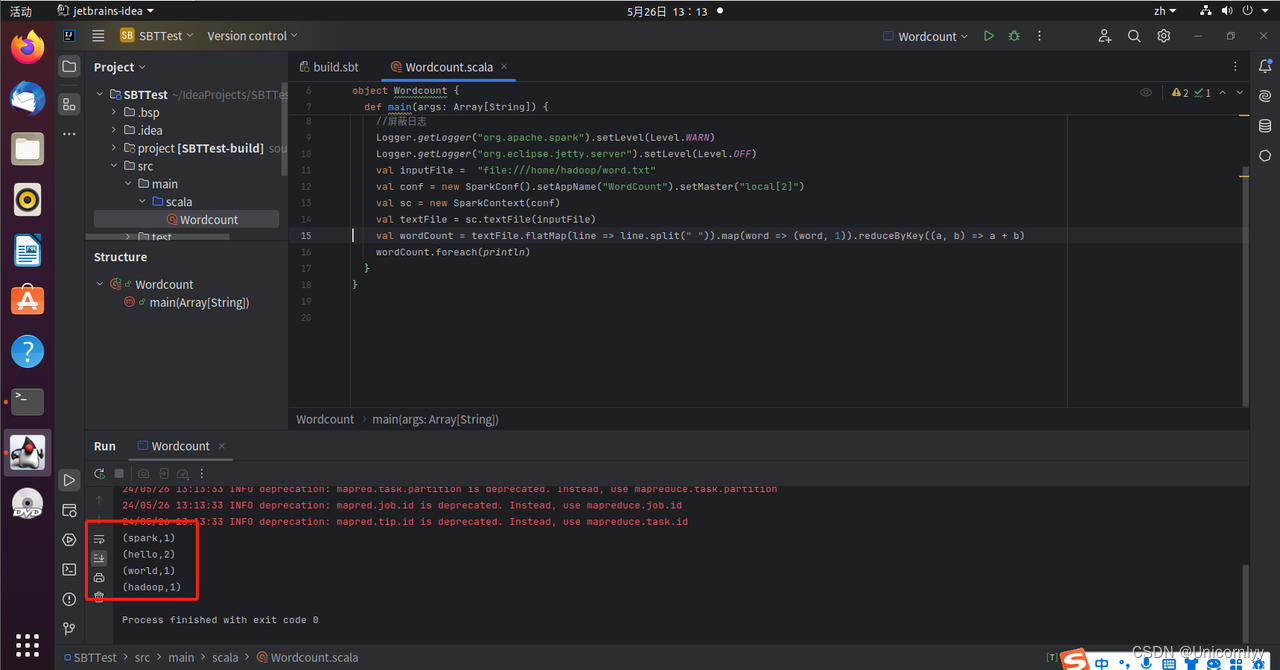Open Project view mode dropdown
Screen dimensions: 1280x670
click(x=120, y=67)
